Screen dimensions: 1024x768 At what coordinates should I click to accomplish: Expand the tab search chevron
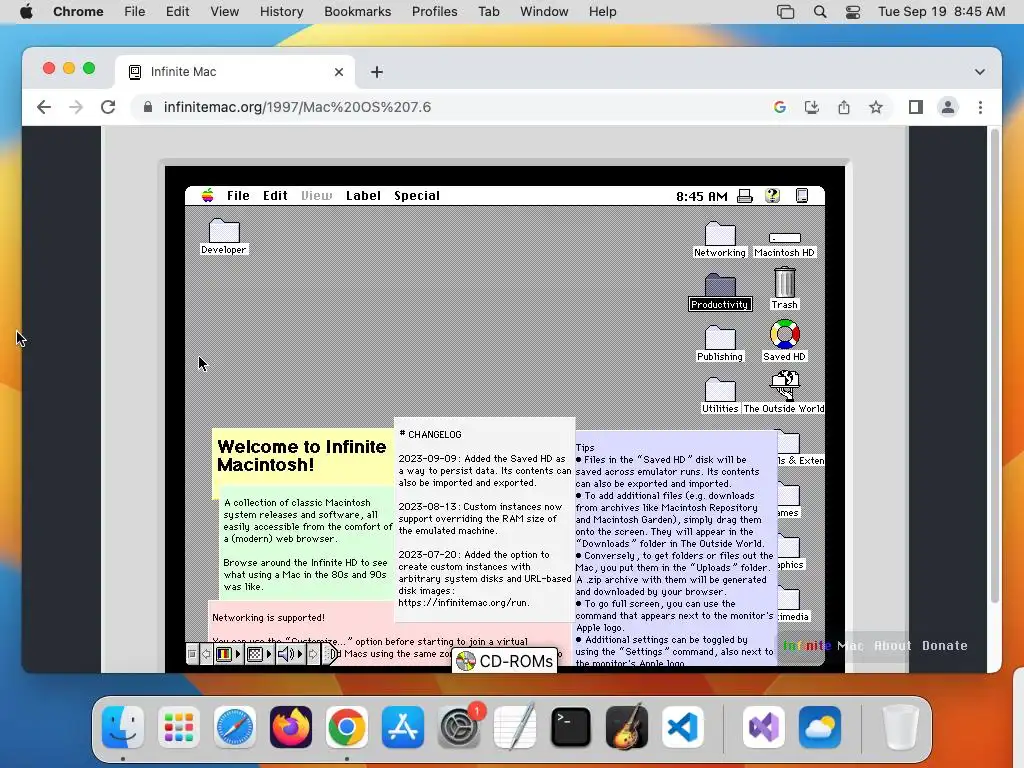pyautogui.click(x=980, y=72)
